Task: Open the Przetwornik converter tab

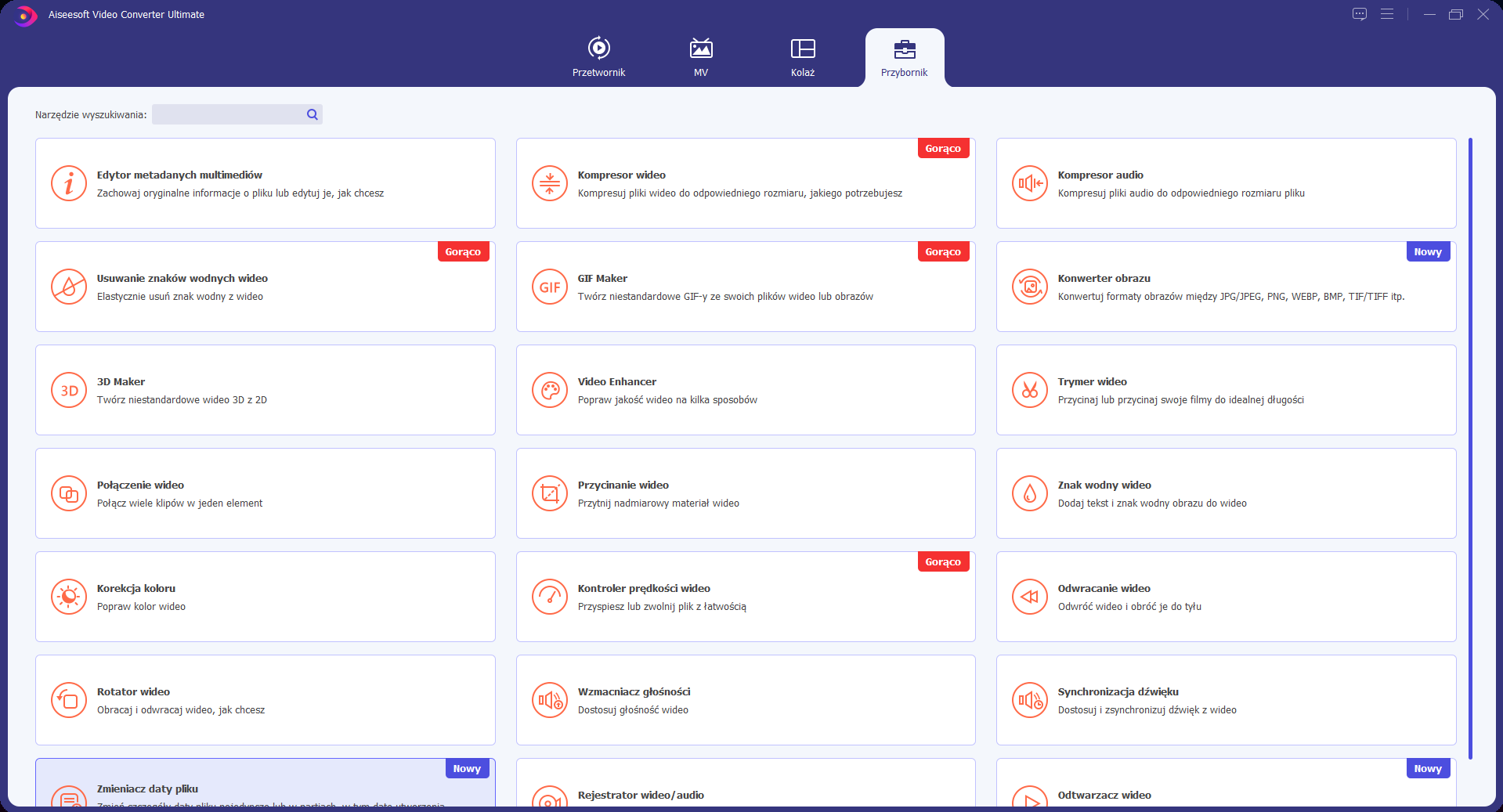Action: click(x=598, y=57)
